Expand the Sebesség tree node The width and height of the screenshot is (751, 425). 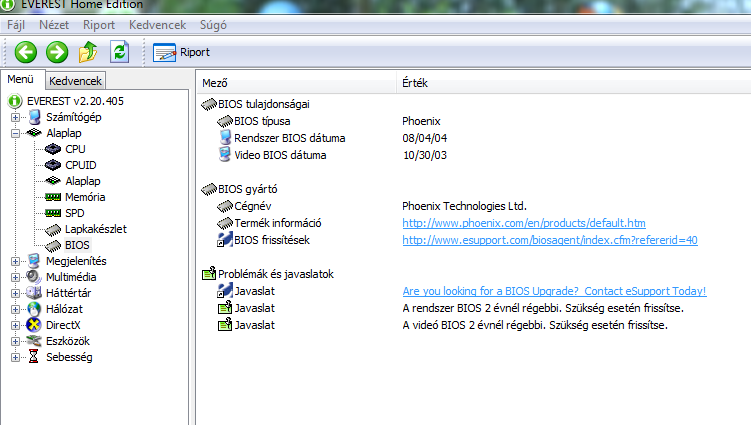(15, 357)
